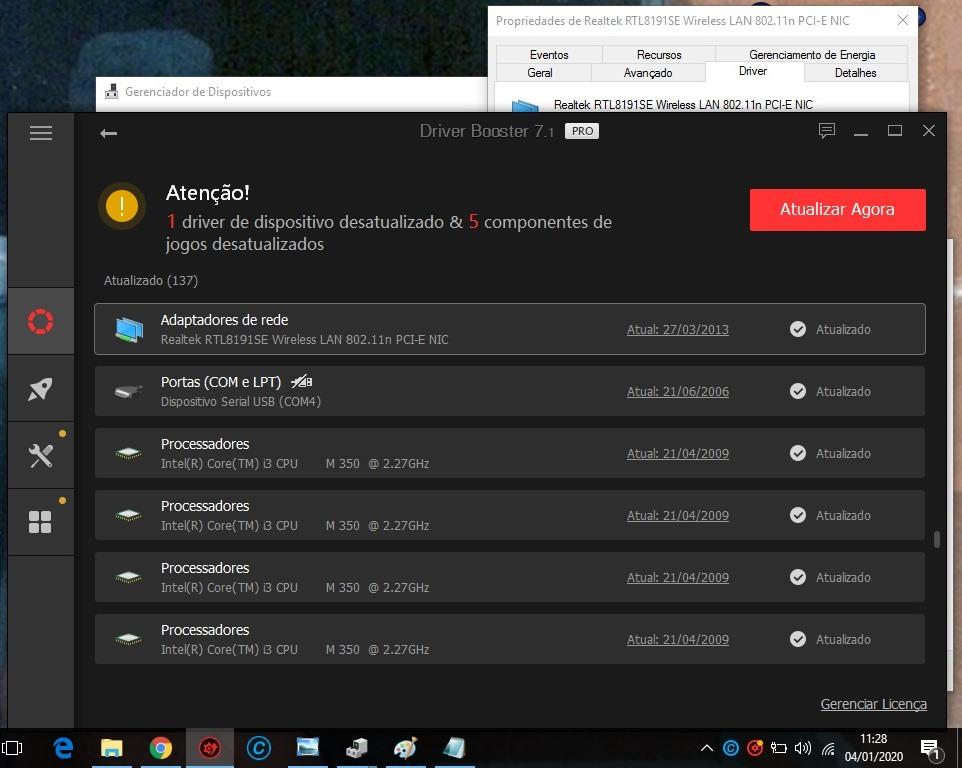Open the Tools wrench sidebar section
This screenshot has width=962, height=768.
(x=40, y=455)
